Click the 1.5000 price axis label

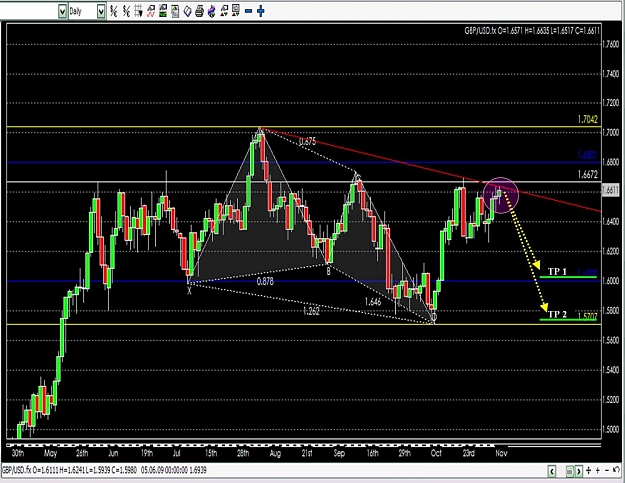(x=611, y=430)
